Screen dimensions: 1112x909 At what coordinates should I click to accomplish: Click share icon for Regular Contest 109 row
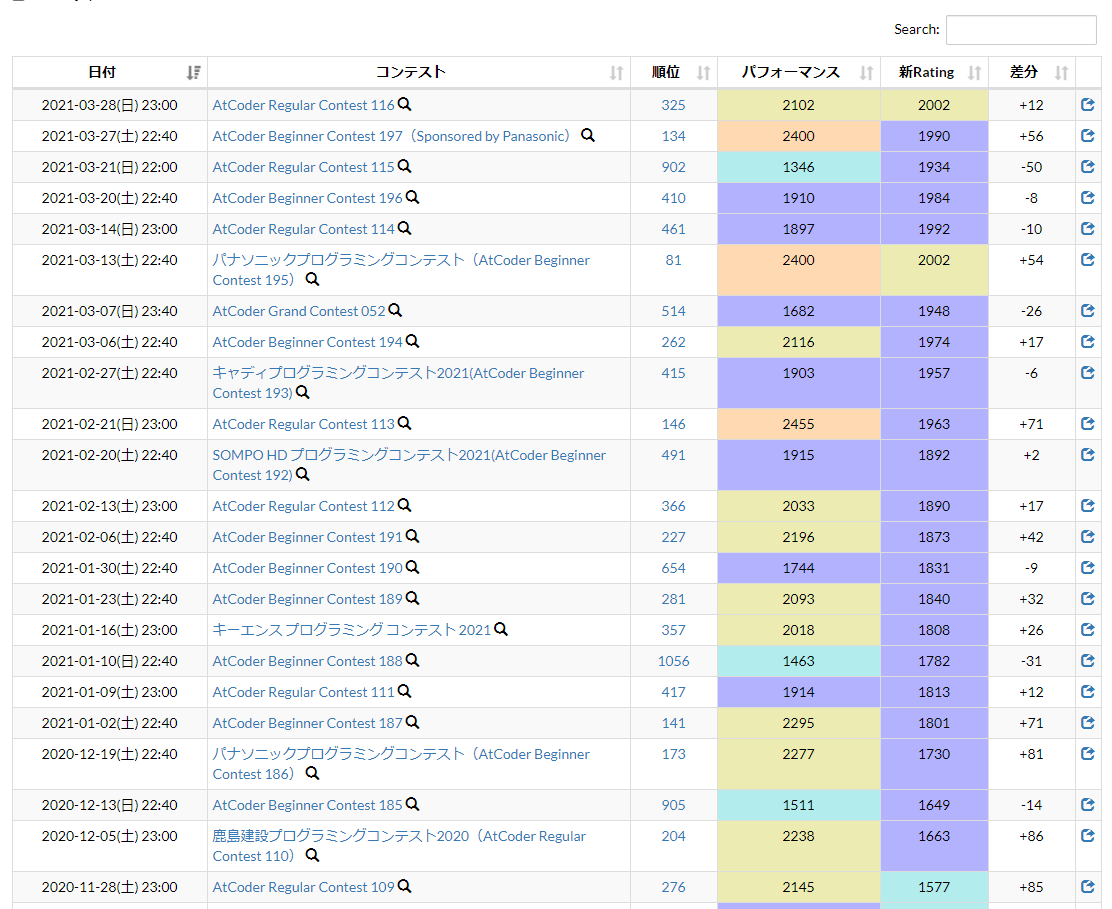tap(1087, 886)
